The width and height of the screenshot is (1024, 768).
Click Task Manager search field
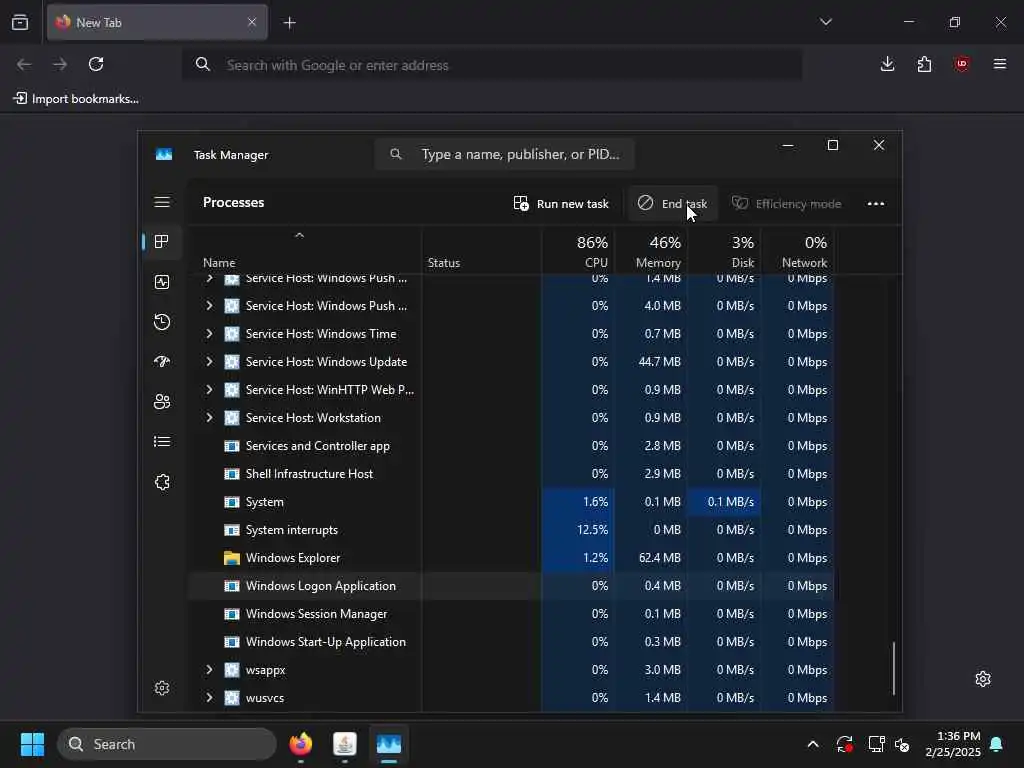[x=504, y=154]
